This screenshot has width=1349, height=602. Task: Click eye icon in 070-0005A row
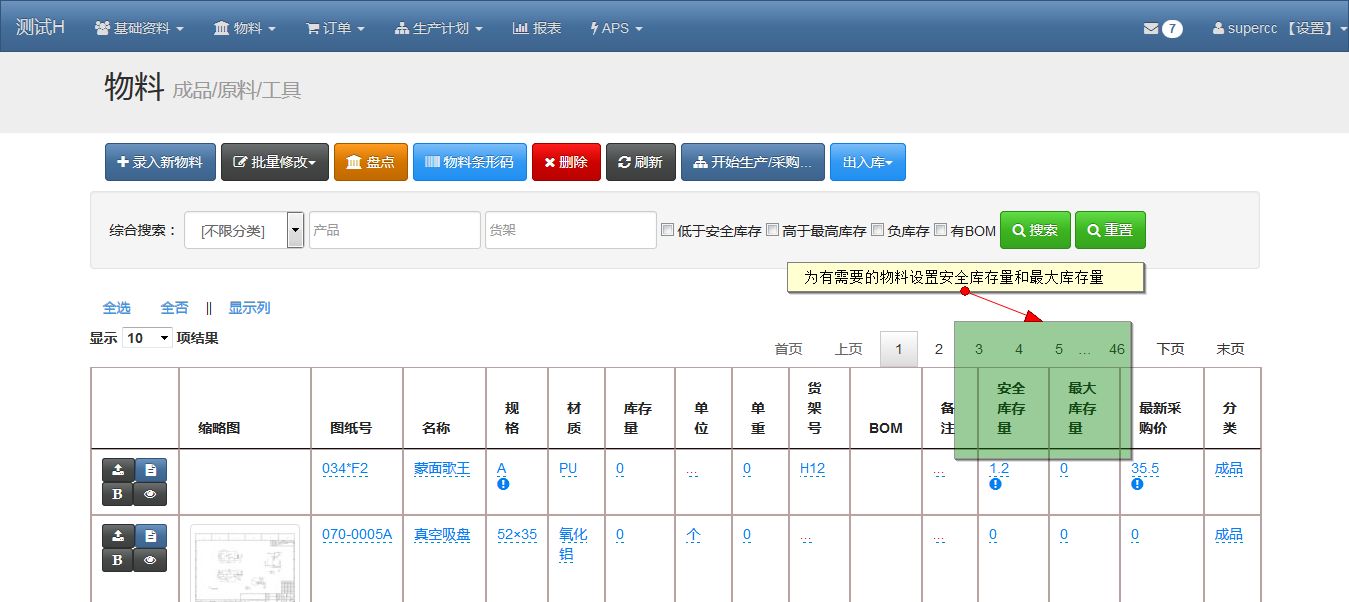pos(150,560)
